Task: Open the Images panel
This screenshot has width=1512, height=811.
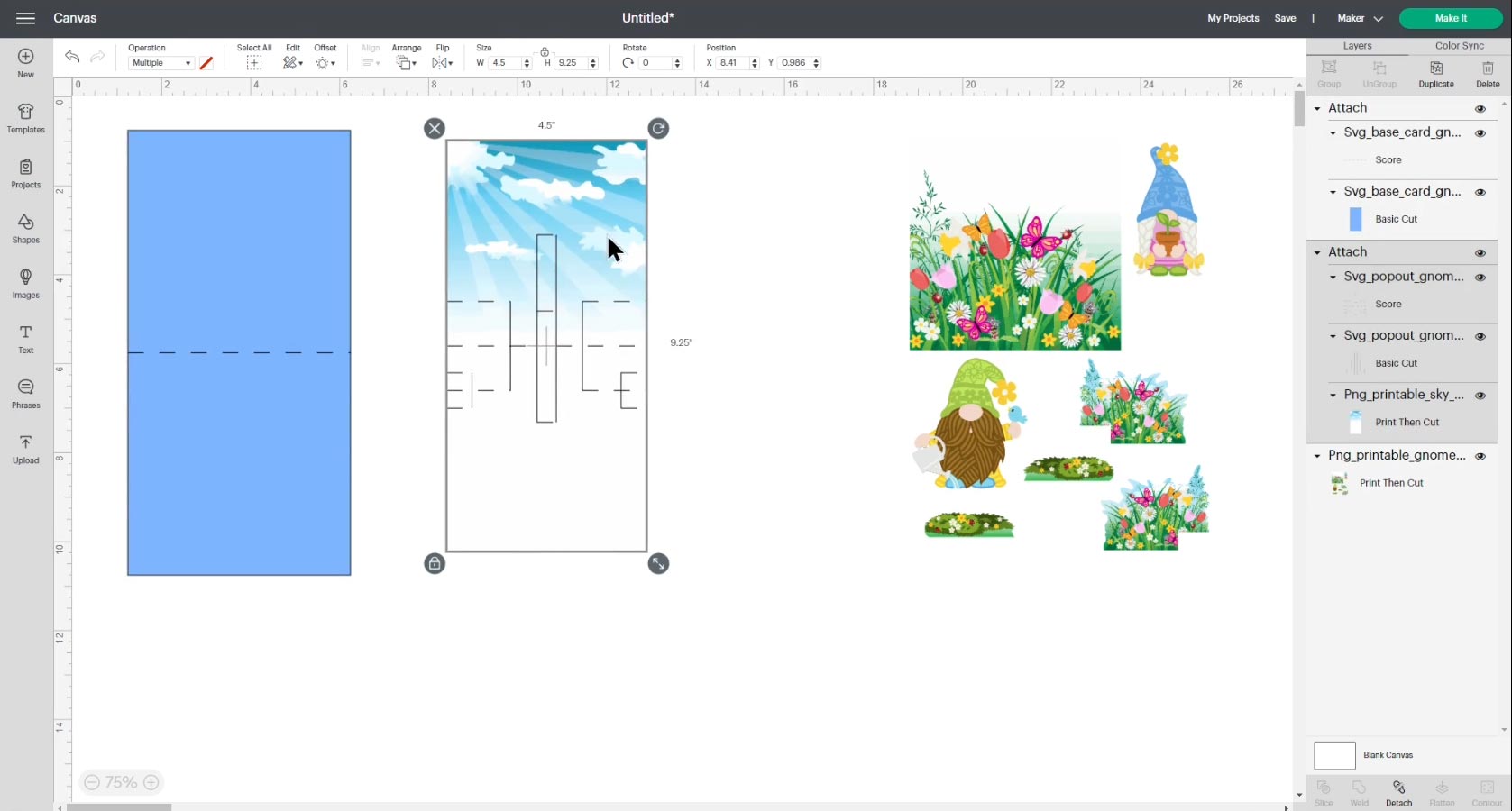Action: tap(25, 283)
